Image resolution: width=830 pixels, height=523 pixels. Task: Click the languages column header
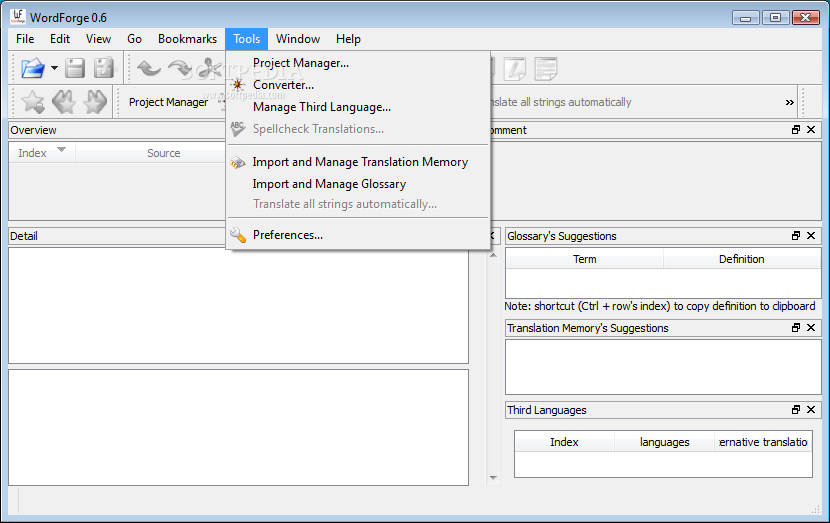664,442
